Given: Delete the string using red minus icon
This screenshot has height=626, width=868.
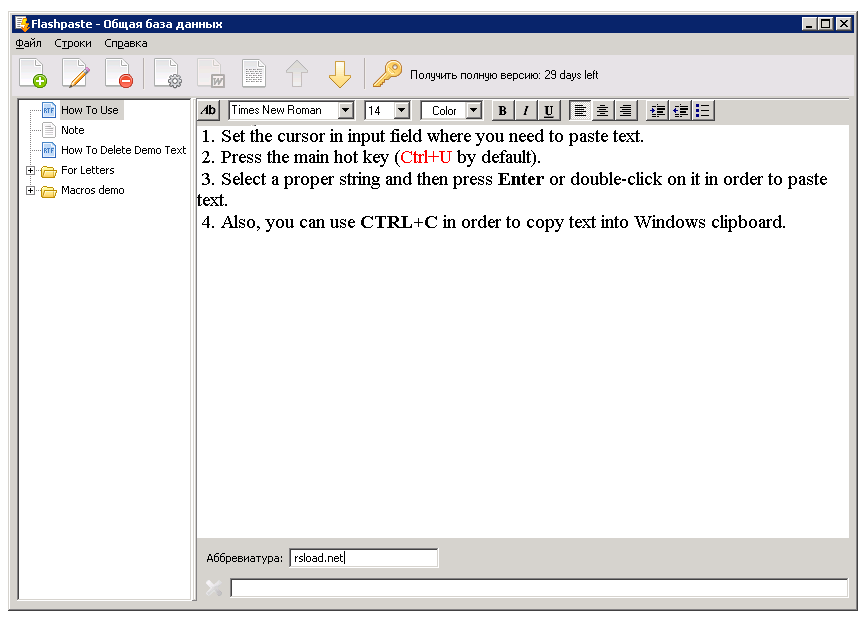Looking at the screenshot, I should (x=118, y=73).
